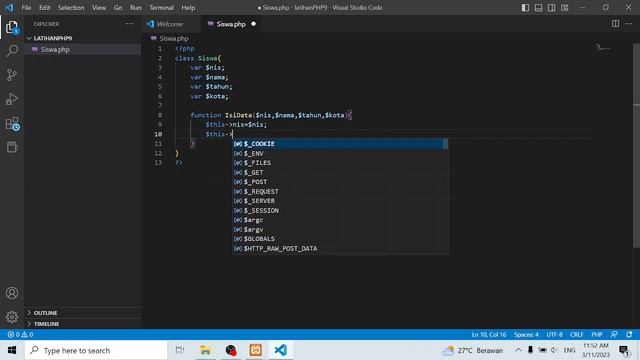This screenshot has width=640, height=360.
Task: Click the errors and warnings status indicator
Action: tap(20, 334)
